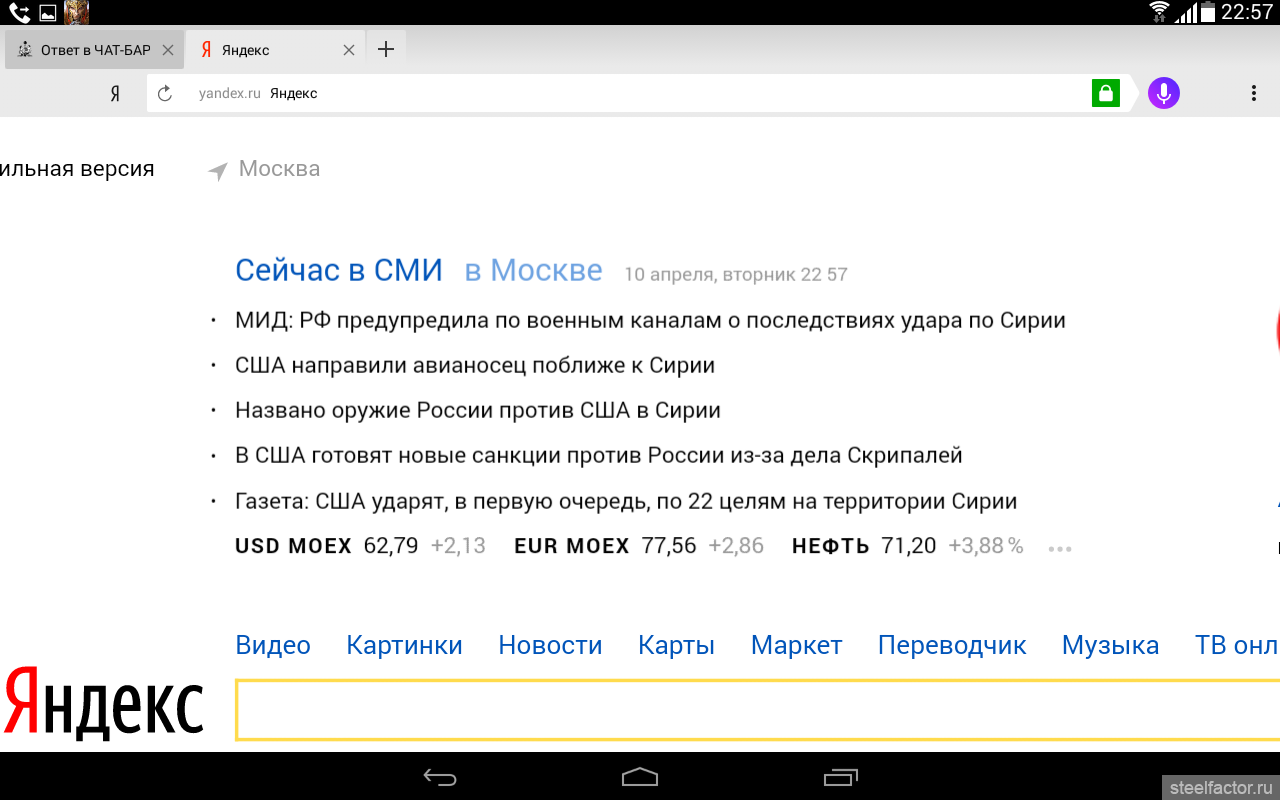Image resolution: width=1280 pixels, height=800 pixels.
Task: Switch to в Москве news section
Action: 533,270
